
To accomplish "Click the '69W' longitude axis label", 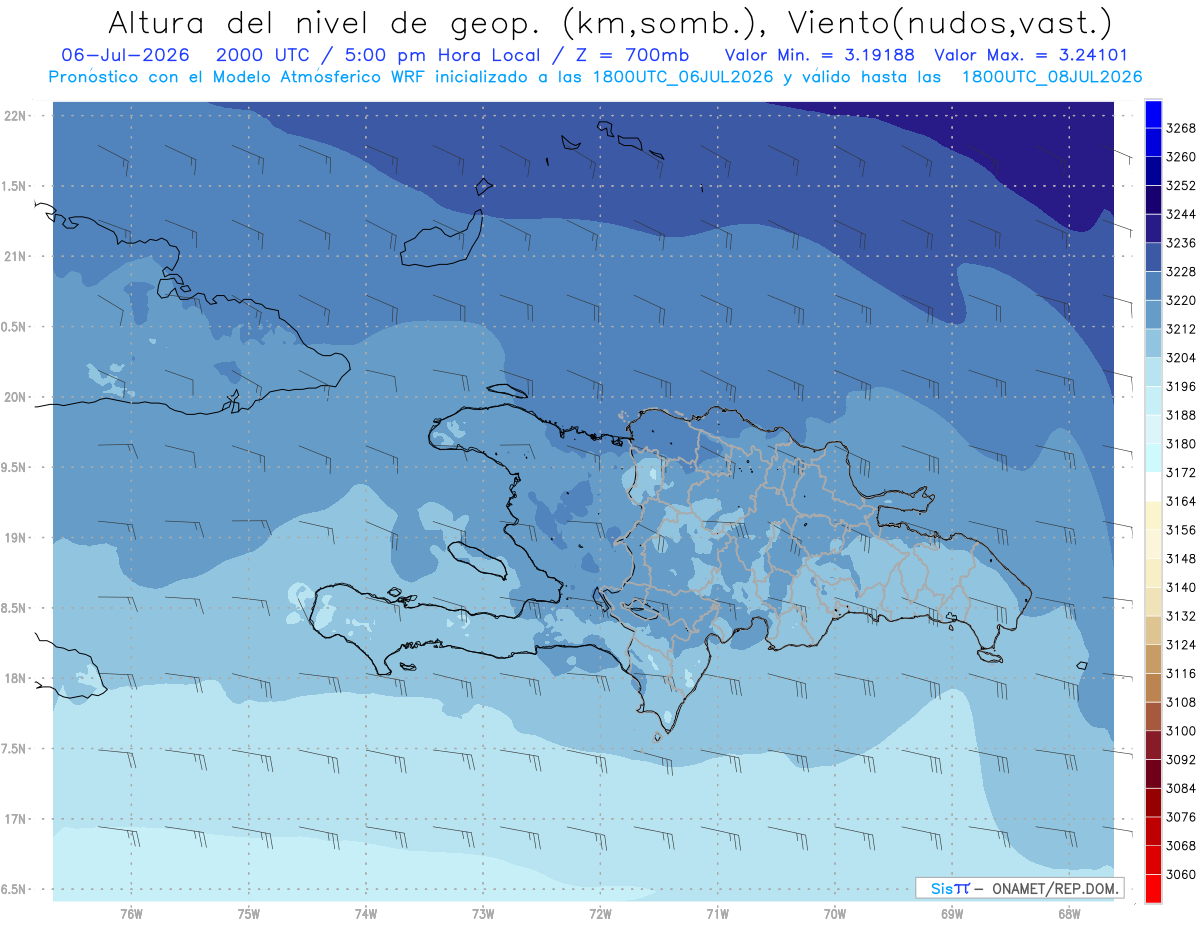I will point(952,913).
